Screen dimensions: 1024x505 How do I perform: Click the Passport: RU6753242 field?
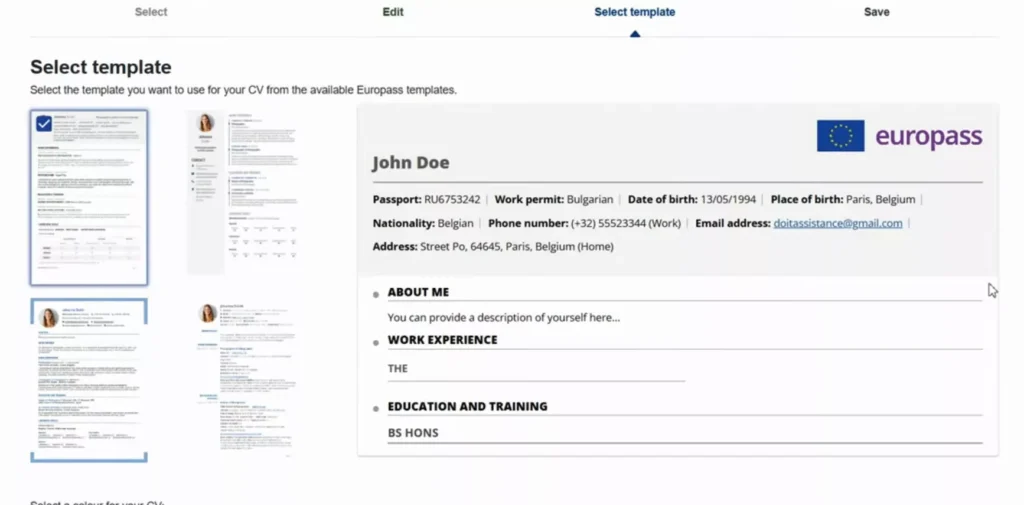tap(426, 199)
